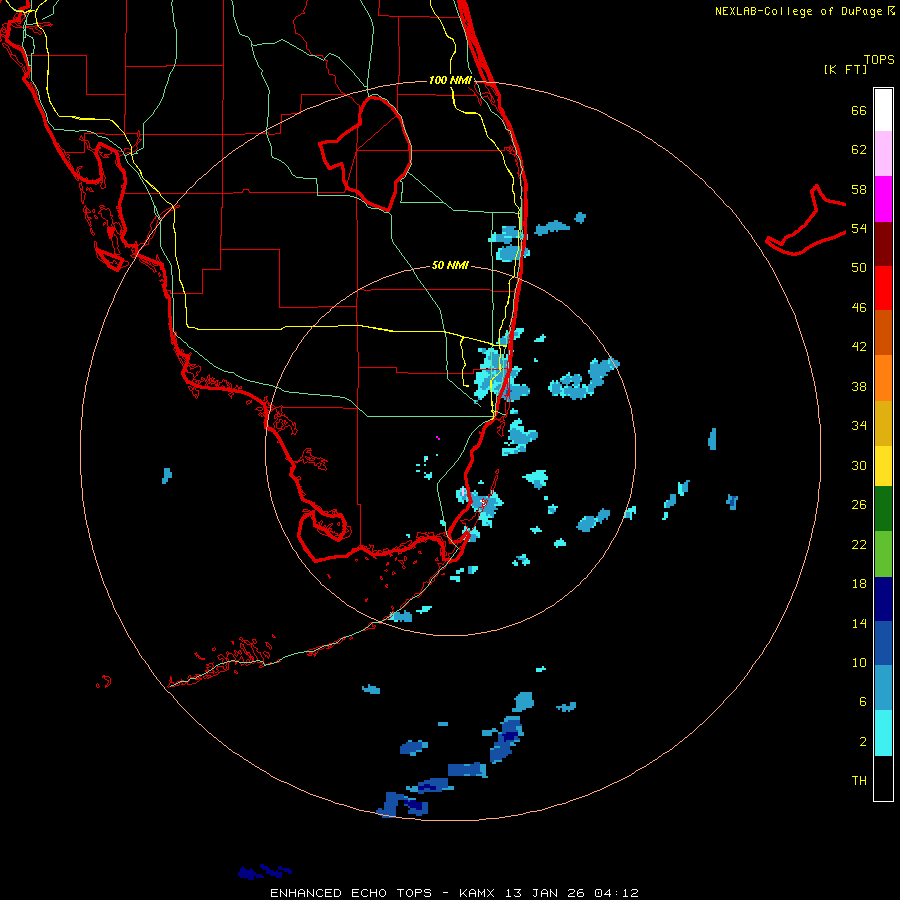The width and height of the screenshot is (900, 900).
Task: Click the 42 legend value
Action: tap(859, 347)
